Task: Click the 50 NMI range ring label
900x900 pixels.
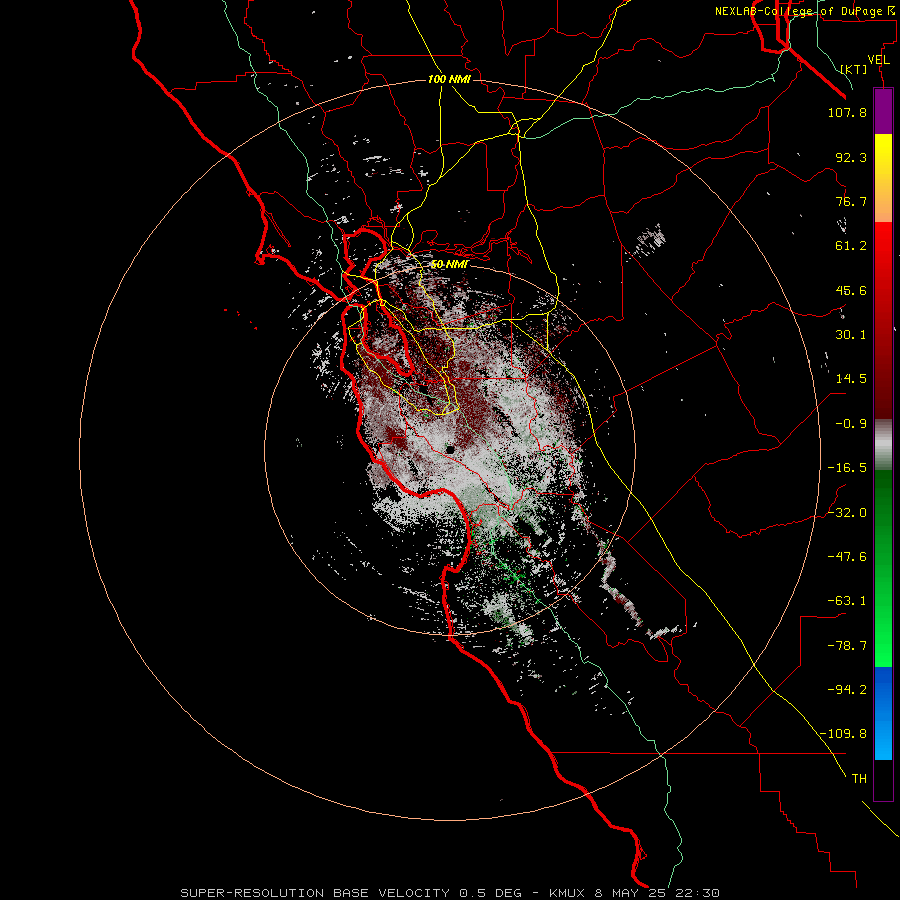Action: tap(450, 265)
